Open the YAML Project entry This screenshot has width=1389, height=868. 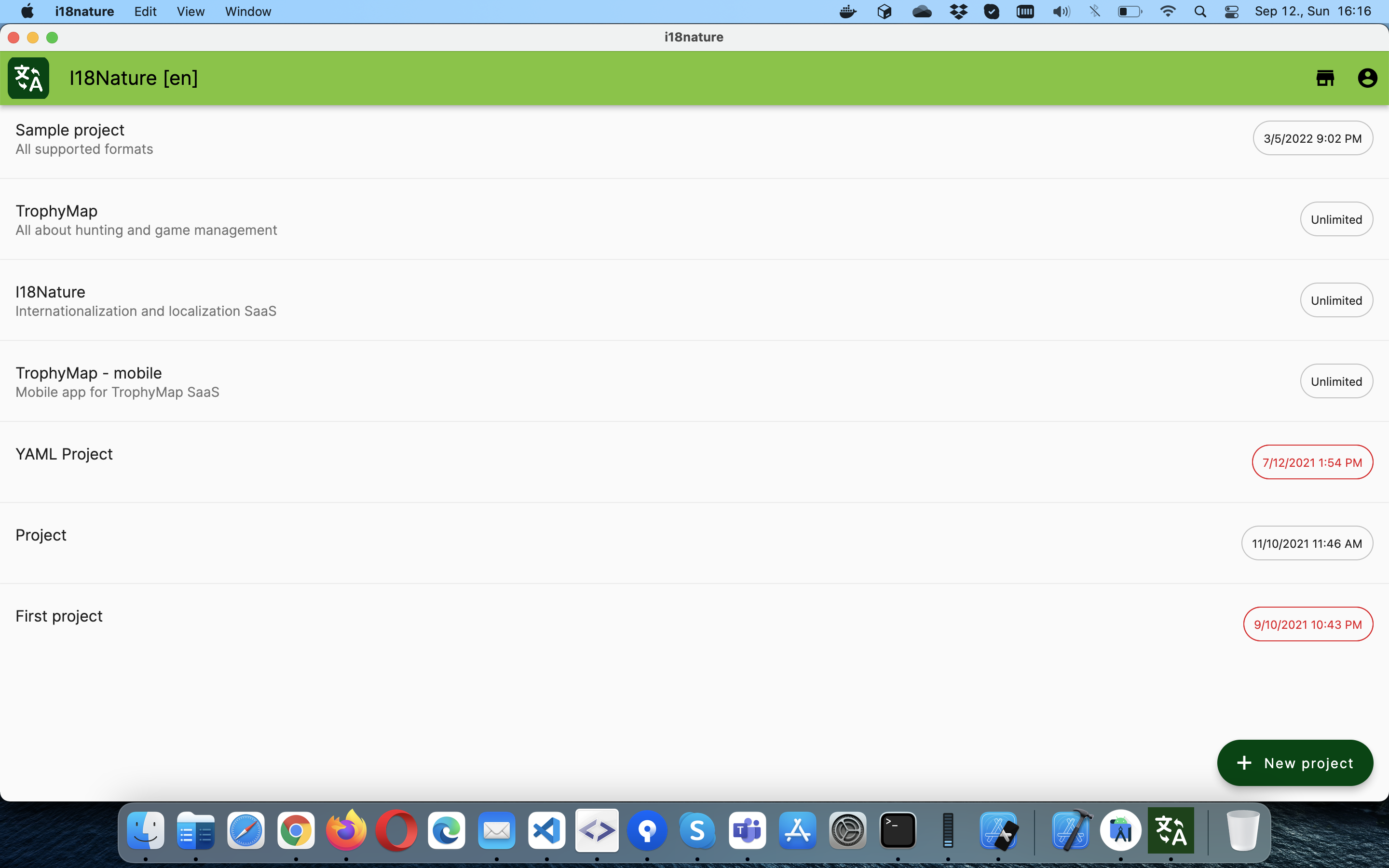pos(694,462)
